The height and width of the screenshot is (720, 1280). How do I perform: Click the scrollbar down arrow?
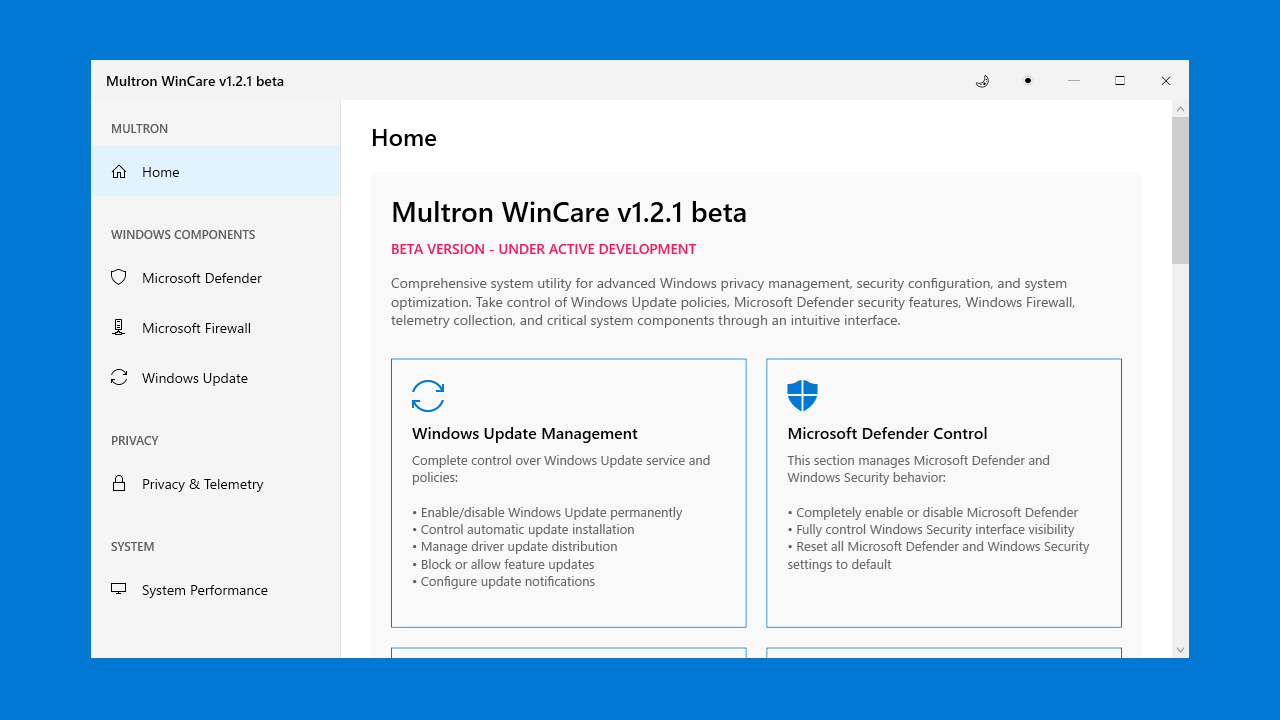tap(1179, 649)
